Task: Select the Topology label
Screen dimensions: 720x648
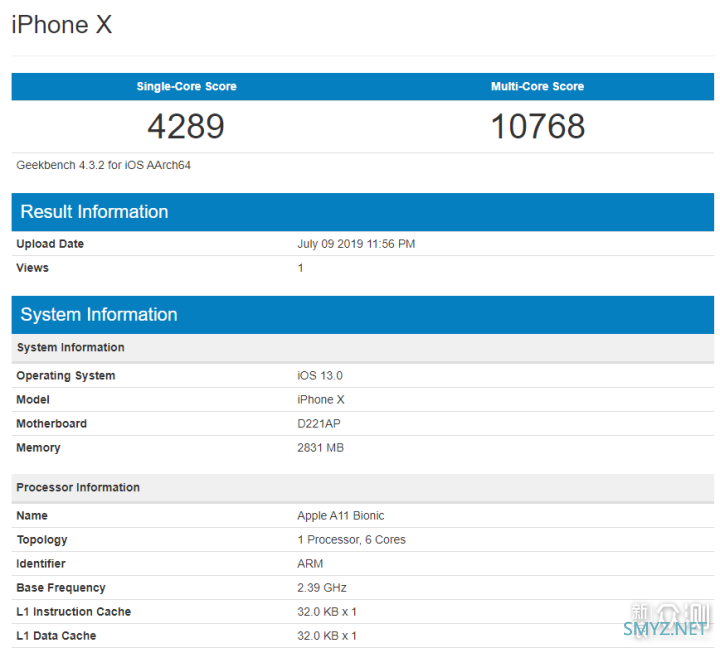Action: [x=42, y=540]
